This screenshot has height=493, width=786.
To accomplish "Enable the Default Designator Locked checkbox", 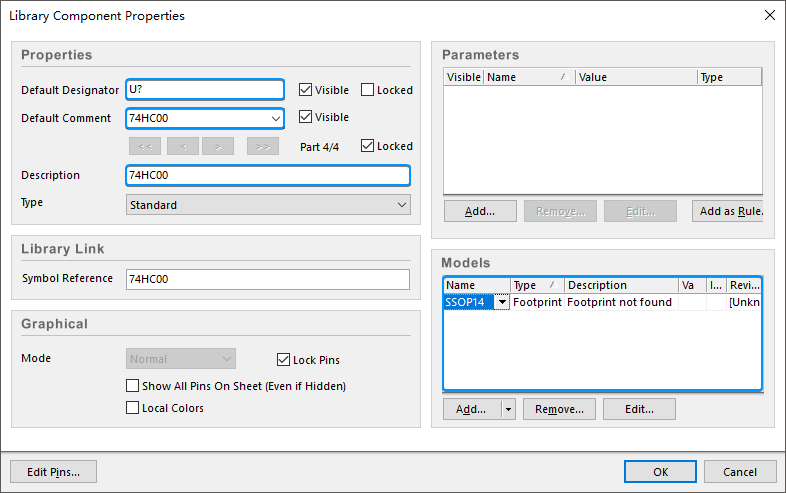I will click(x=367, y=90).
